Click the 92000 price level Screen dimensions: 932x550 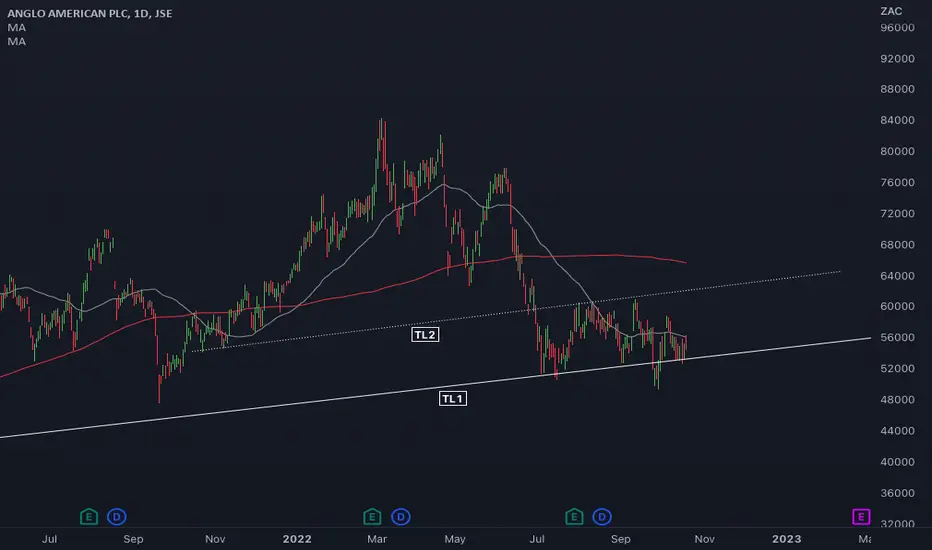tap(897, 58)
